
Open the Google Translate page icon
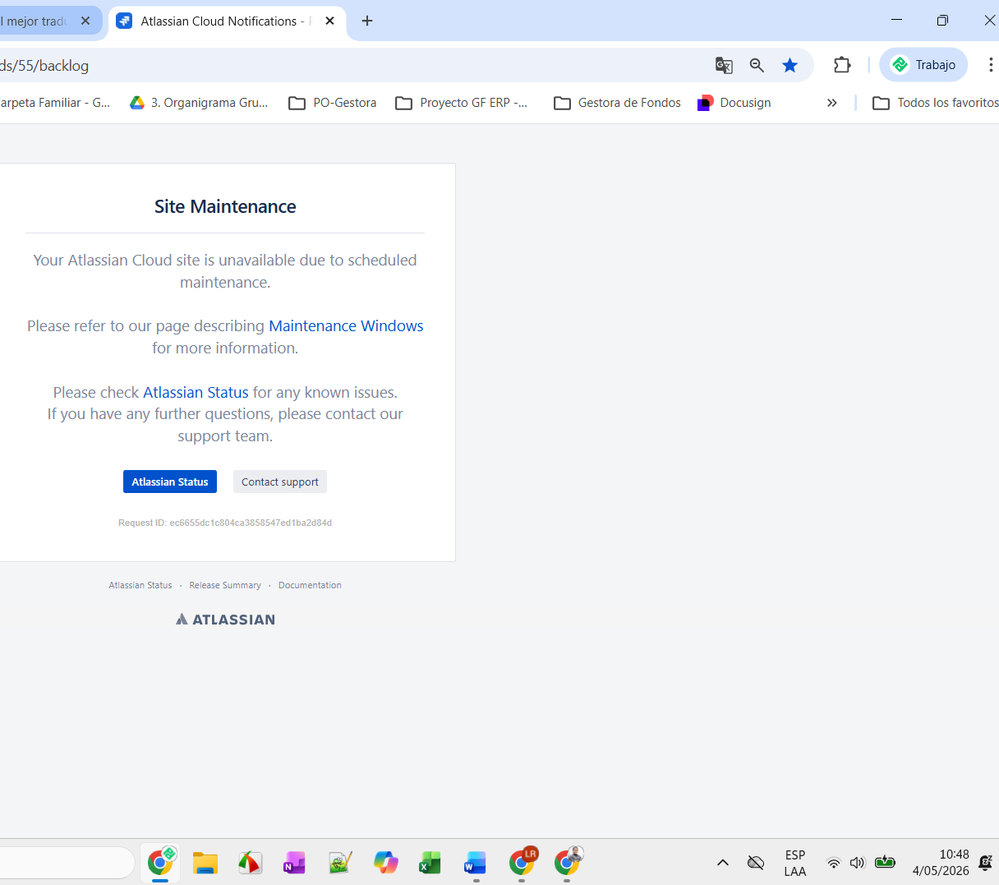point(723,65)
